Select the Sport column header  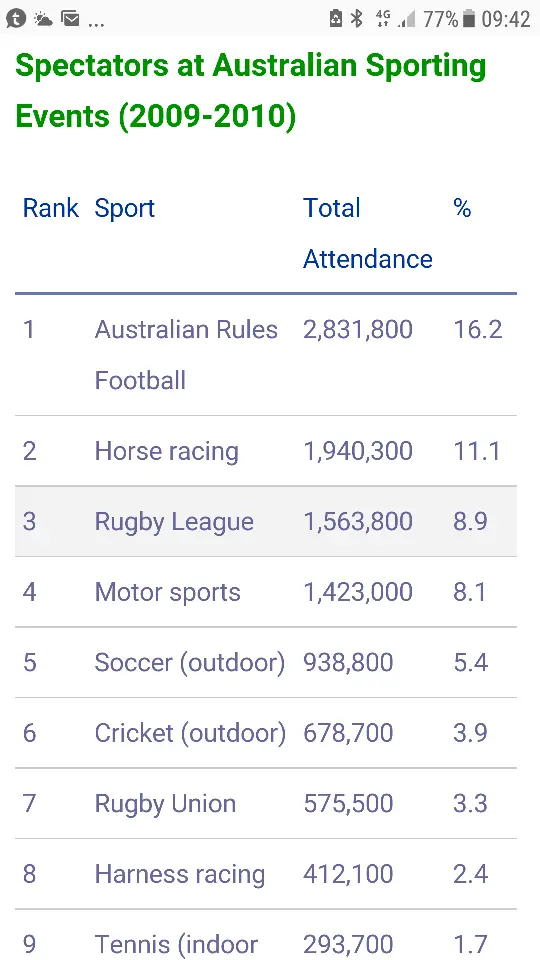pyautogui.click(x=125, y=209)
